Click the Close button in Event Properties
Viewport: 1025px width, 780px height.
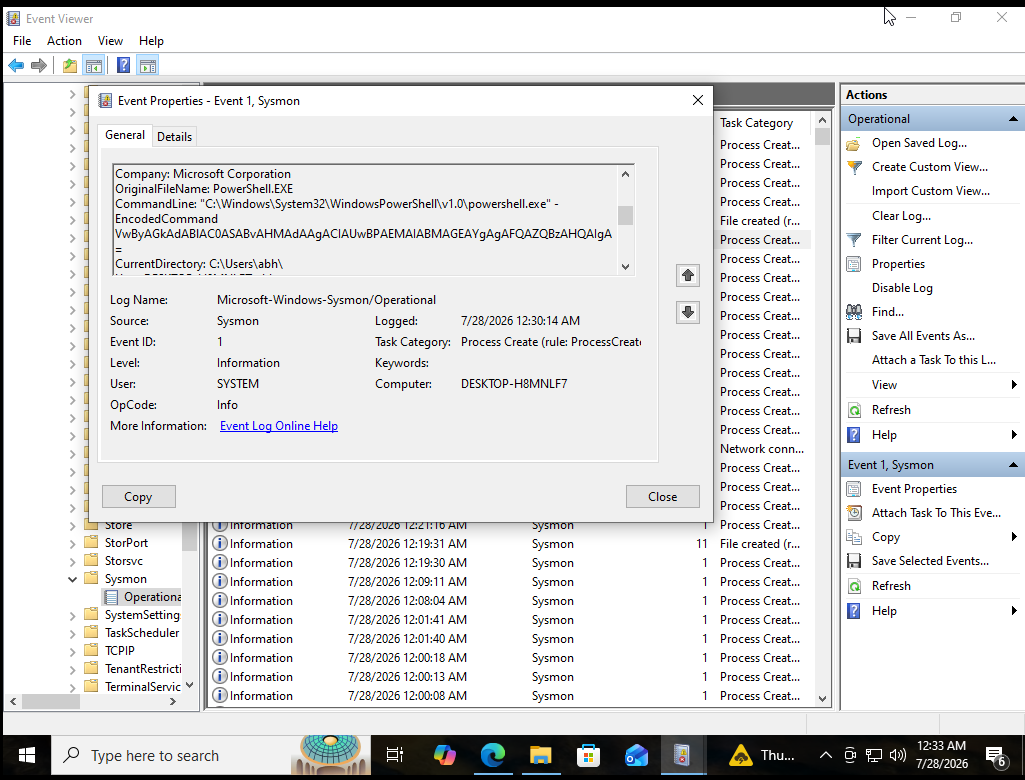(x=662, y=497)
